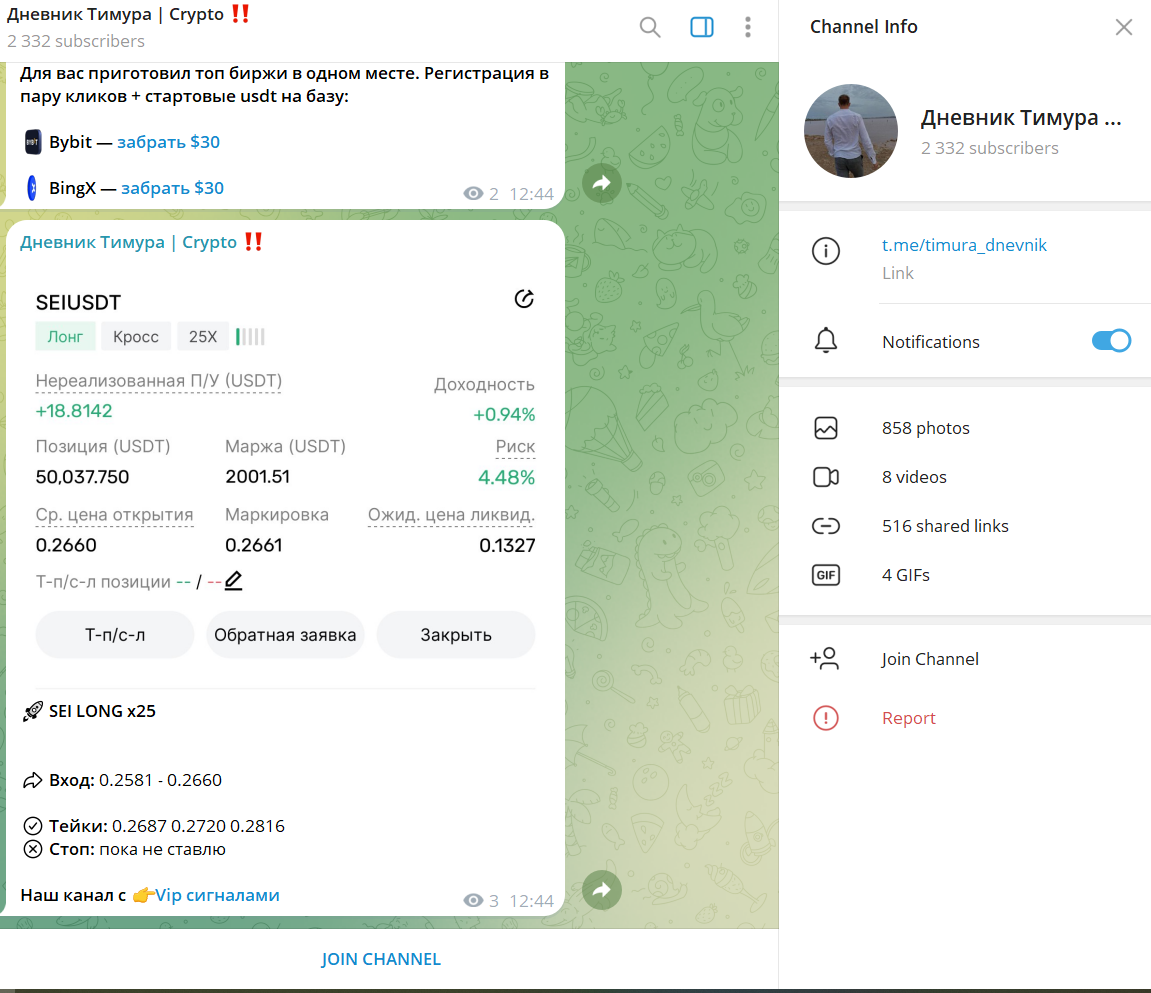The height and width of the screenshot is (993, 1151).
Task: Open the three-dot more options menu
Action: pyautogui.click(x=747, y=27)
